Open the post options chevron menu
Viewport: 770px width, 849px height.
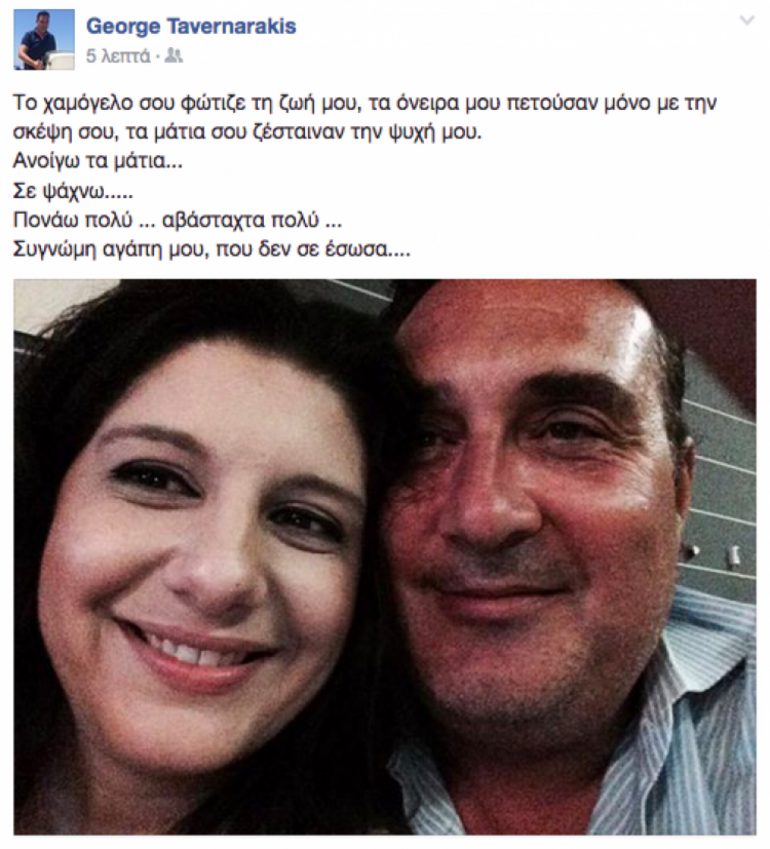(x=747, y=21)
